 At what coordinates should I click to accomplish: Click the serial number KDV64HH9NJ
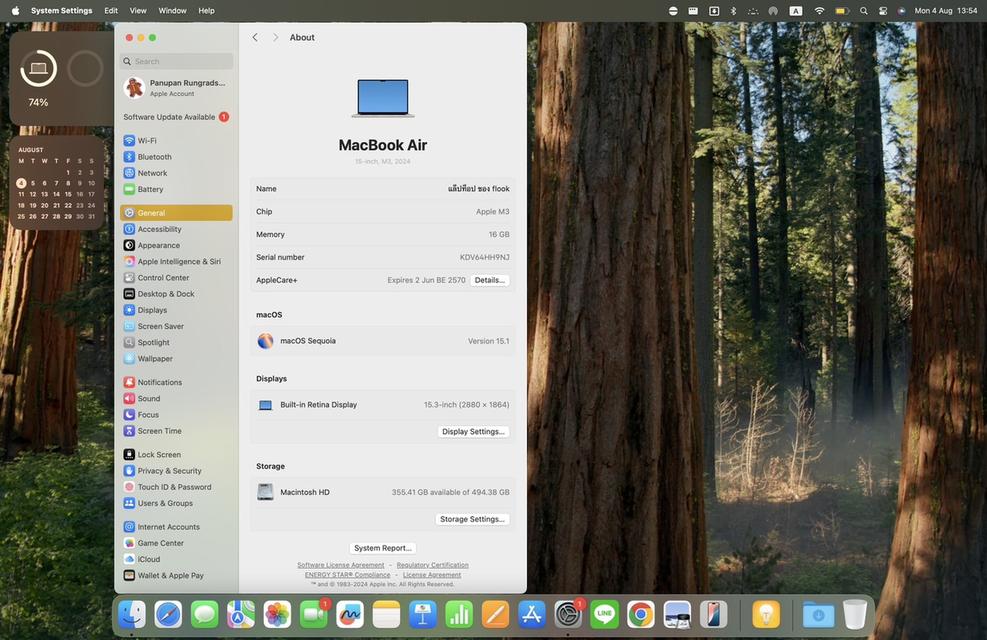point(485,257)
